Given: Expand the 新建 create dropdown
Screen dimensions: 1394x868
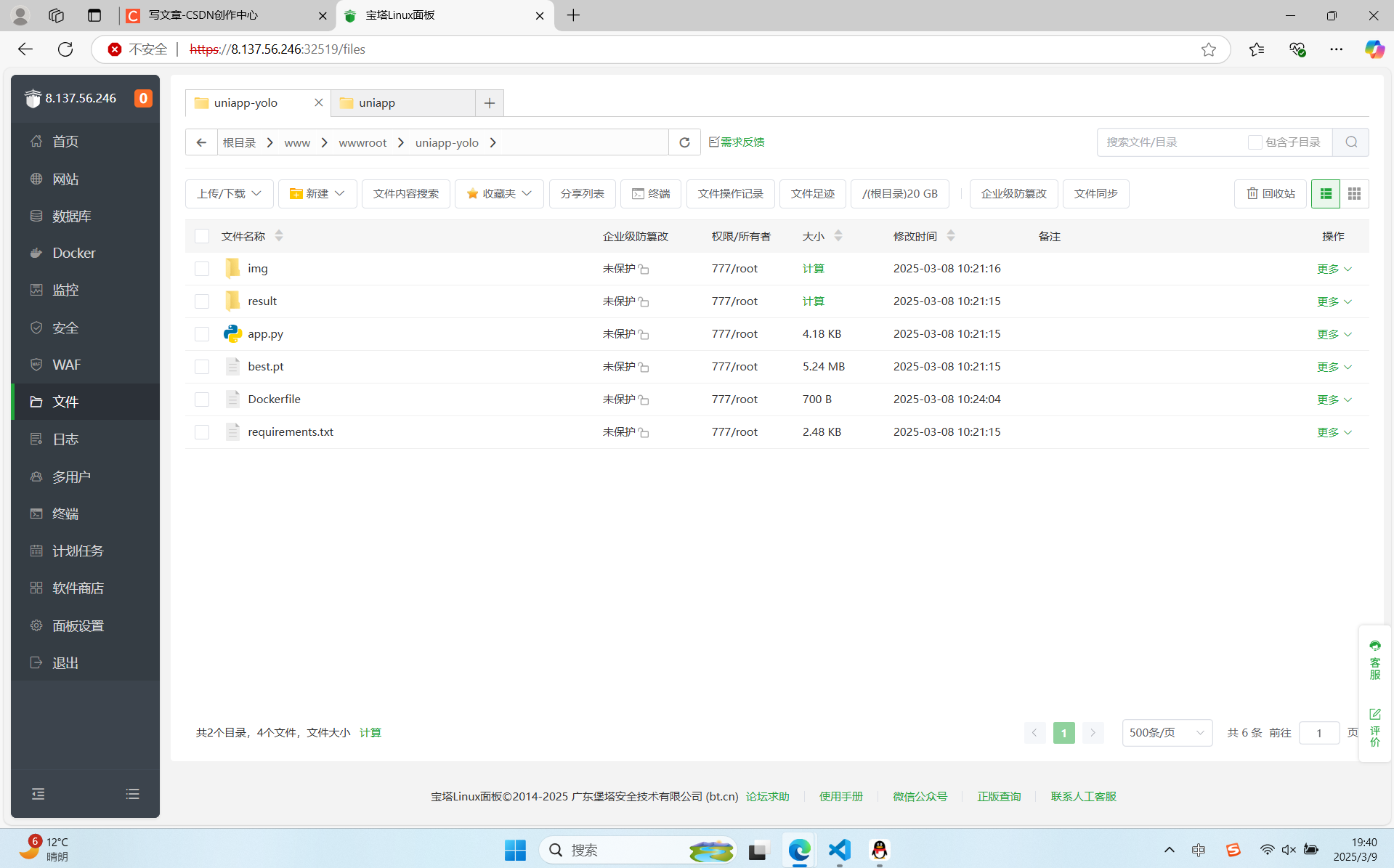Looking at the screenshot, I should tap(317, 194).
